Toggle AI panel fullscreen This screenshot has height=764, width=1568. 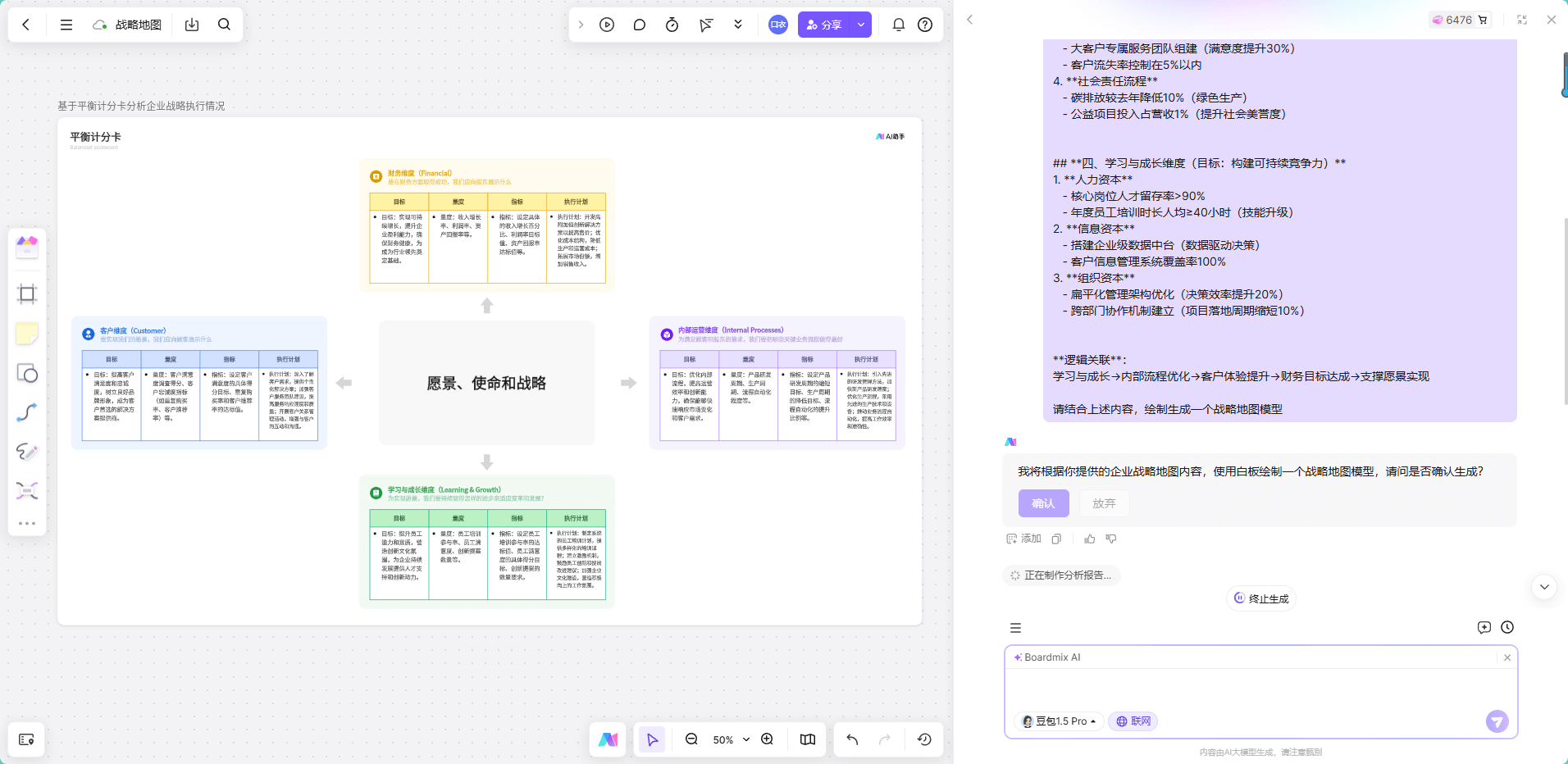[x=1522, y=20]
